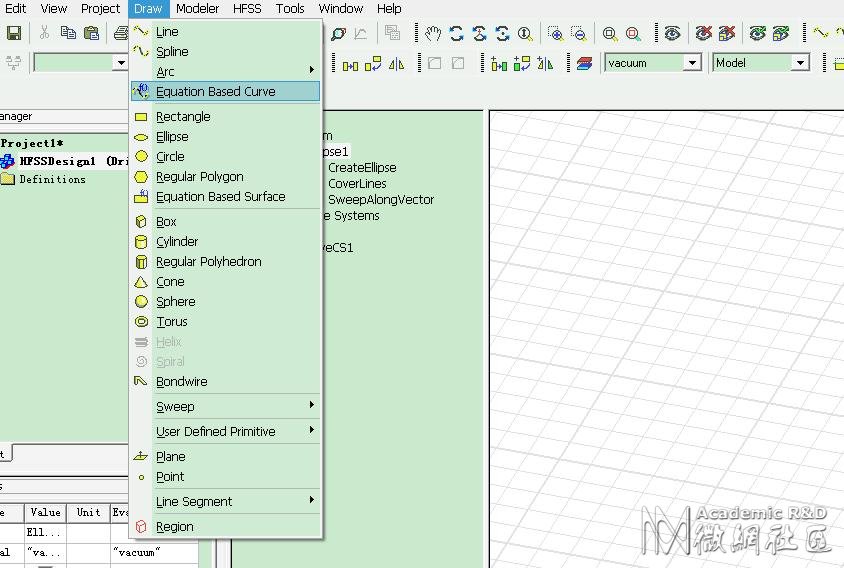Open the HFSS menu
This screenshot has height=568, width=844.
(247, 9)
